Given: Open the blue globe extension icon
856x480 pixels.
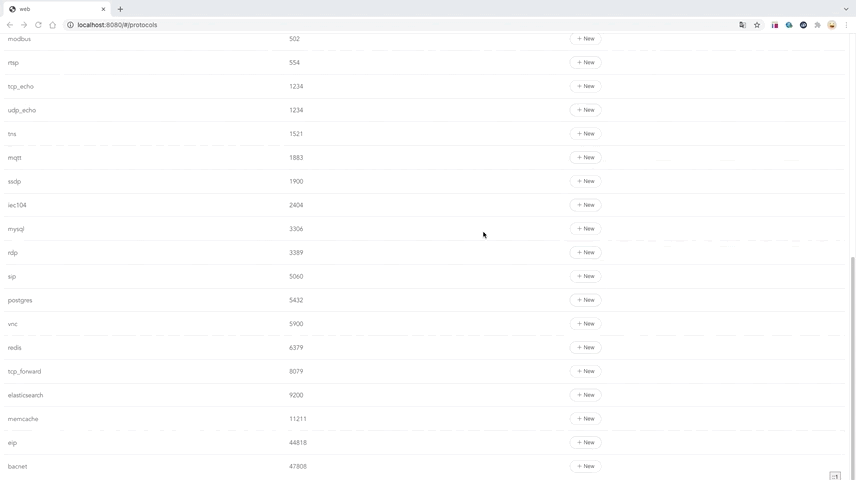Looking at the screenshot, I should (x=789, y=25).
